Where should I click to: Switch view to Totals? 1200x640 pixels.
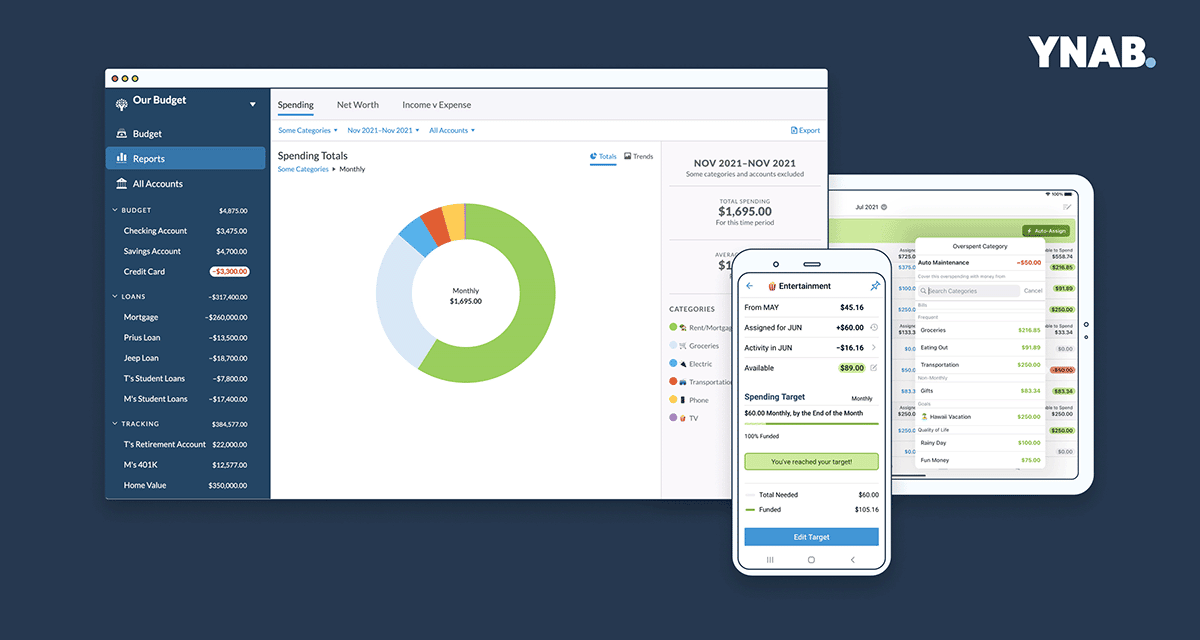[x=603, y=157]
